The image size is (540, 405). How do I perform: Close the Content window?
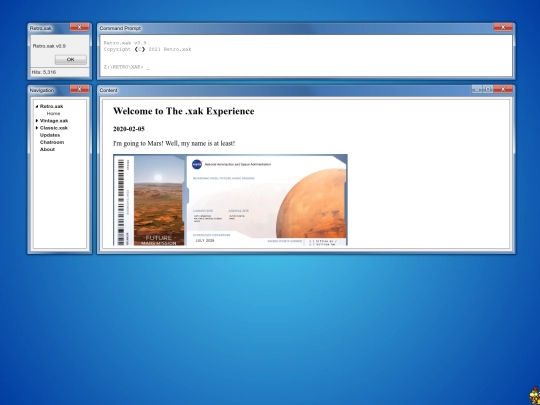click(503, 89)
